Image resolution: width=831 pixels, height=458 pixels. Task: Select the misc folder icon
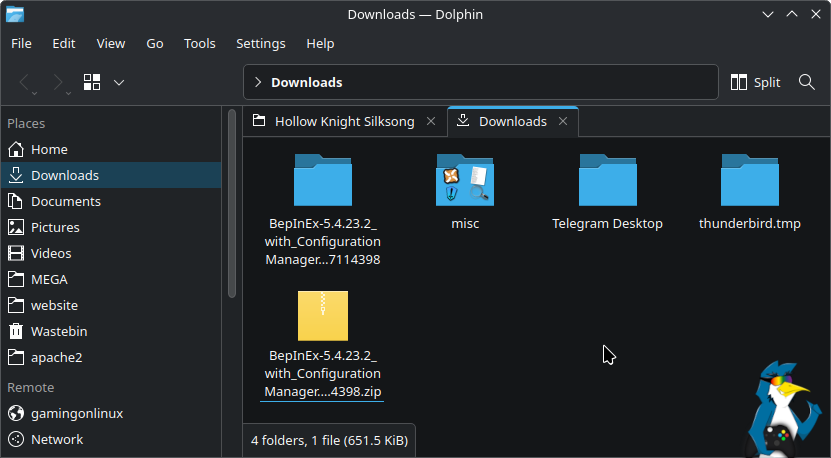[x=465, y=181]
